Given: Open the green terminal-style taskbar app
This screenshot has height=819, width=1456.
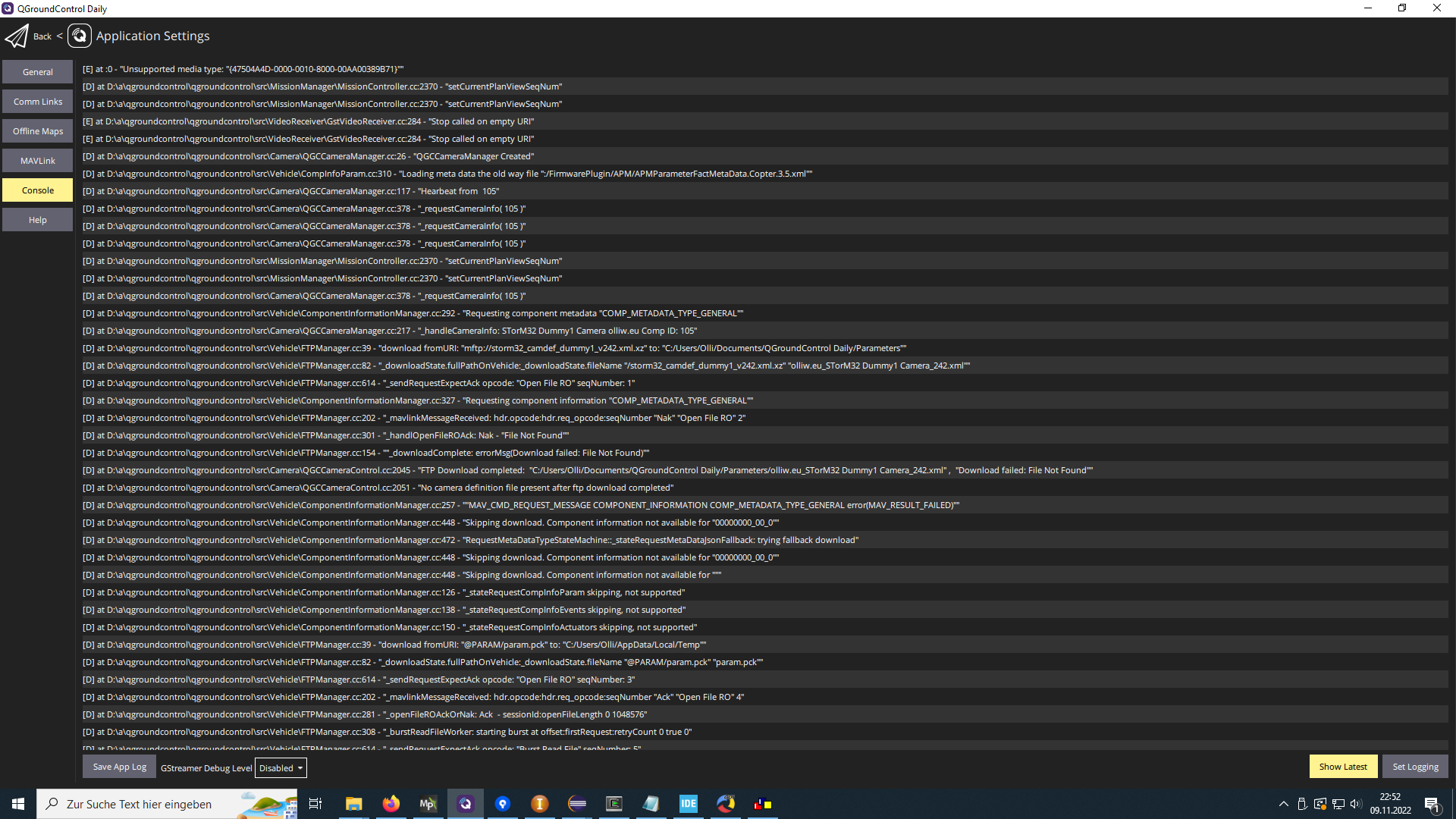Looking at the screenshot, I should pos(614,804).
